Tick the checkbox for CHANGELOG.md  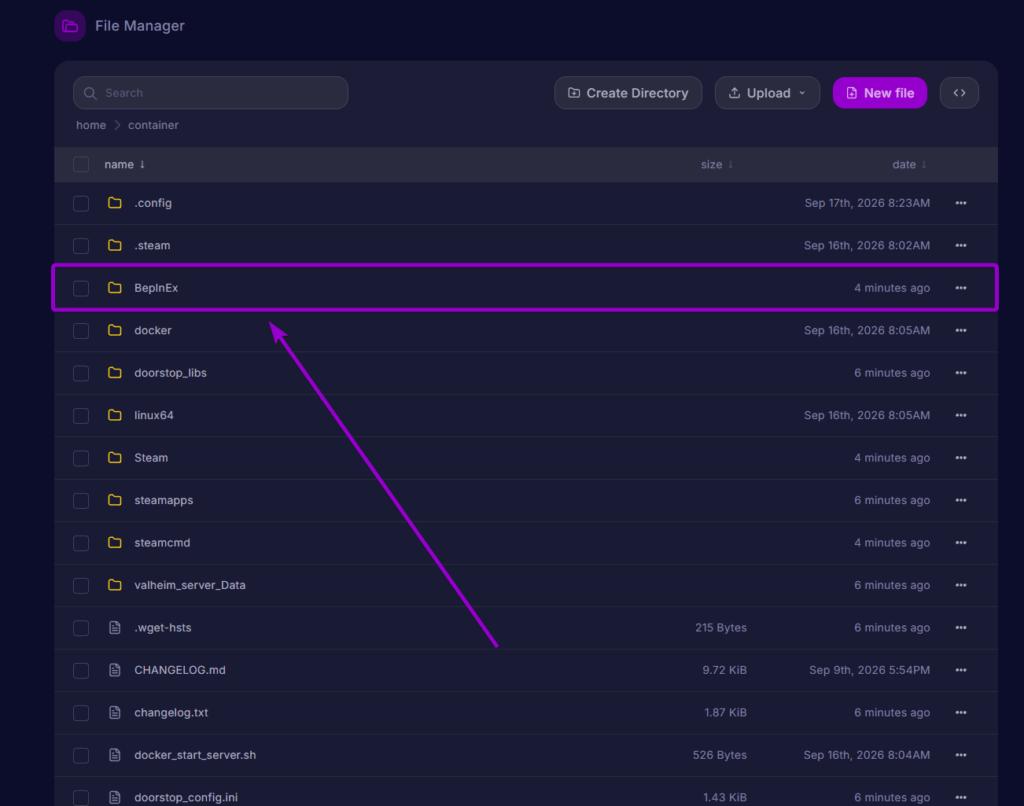81,671
